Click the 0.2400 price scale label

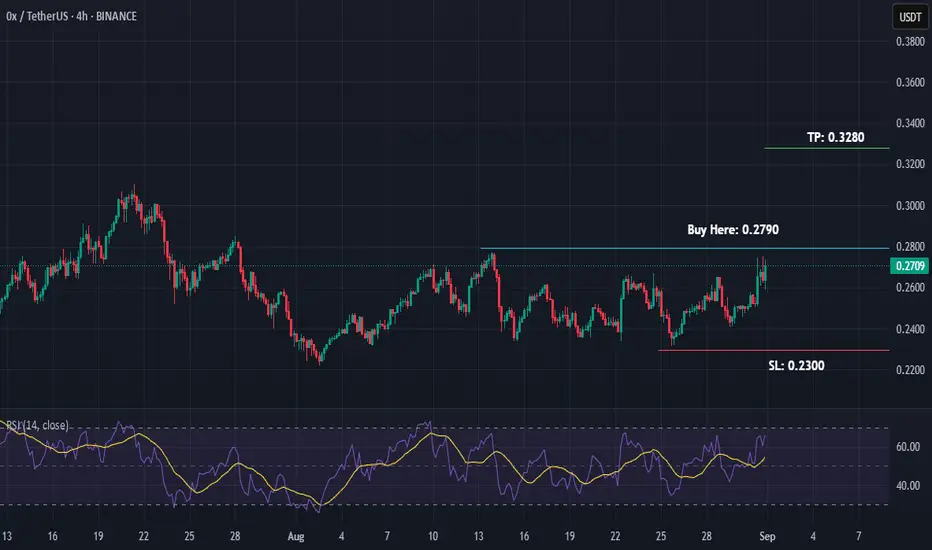(x=910, y=329)
